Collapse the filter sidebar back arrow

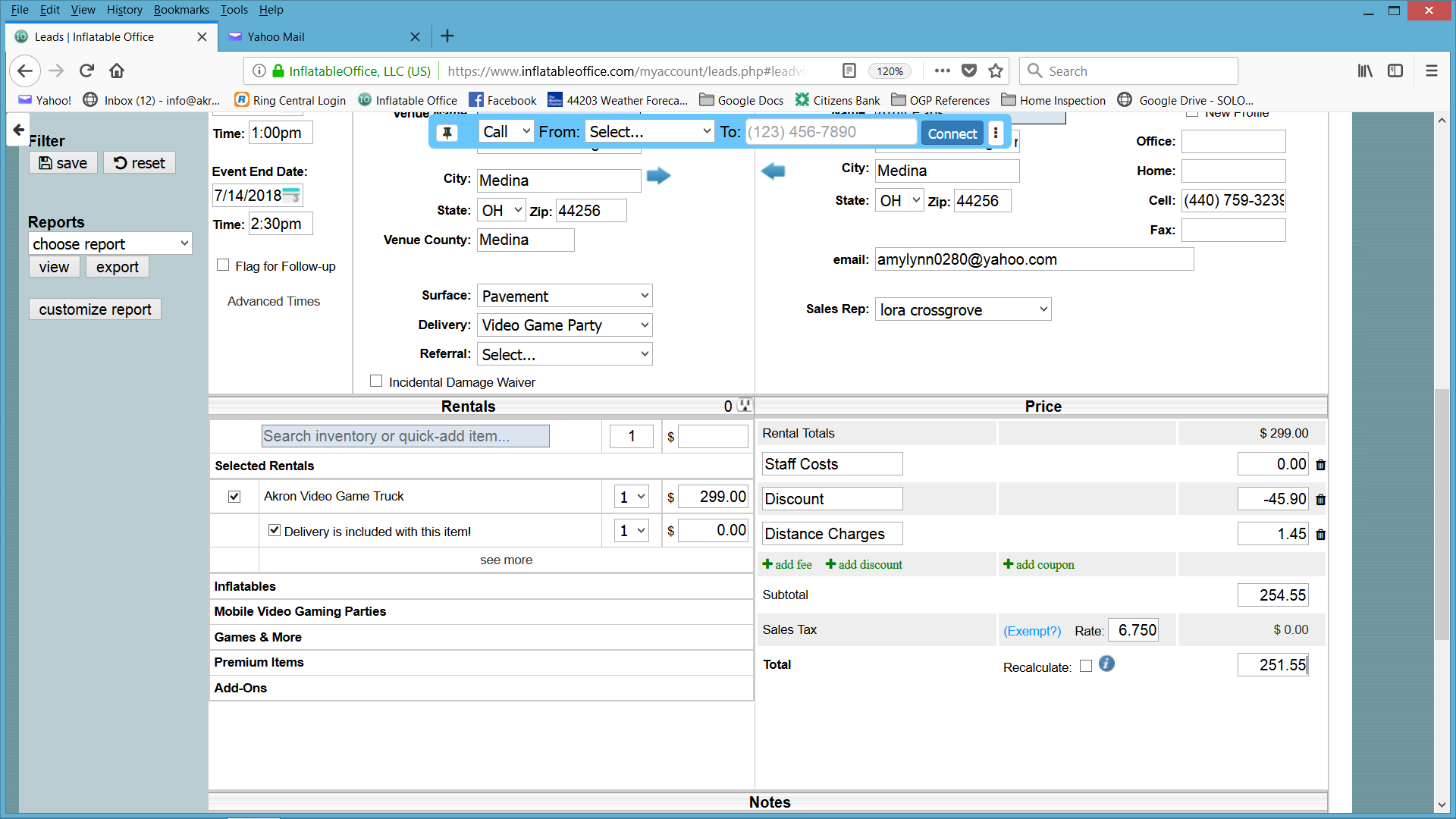pos(18,130)
